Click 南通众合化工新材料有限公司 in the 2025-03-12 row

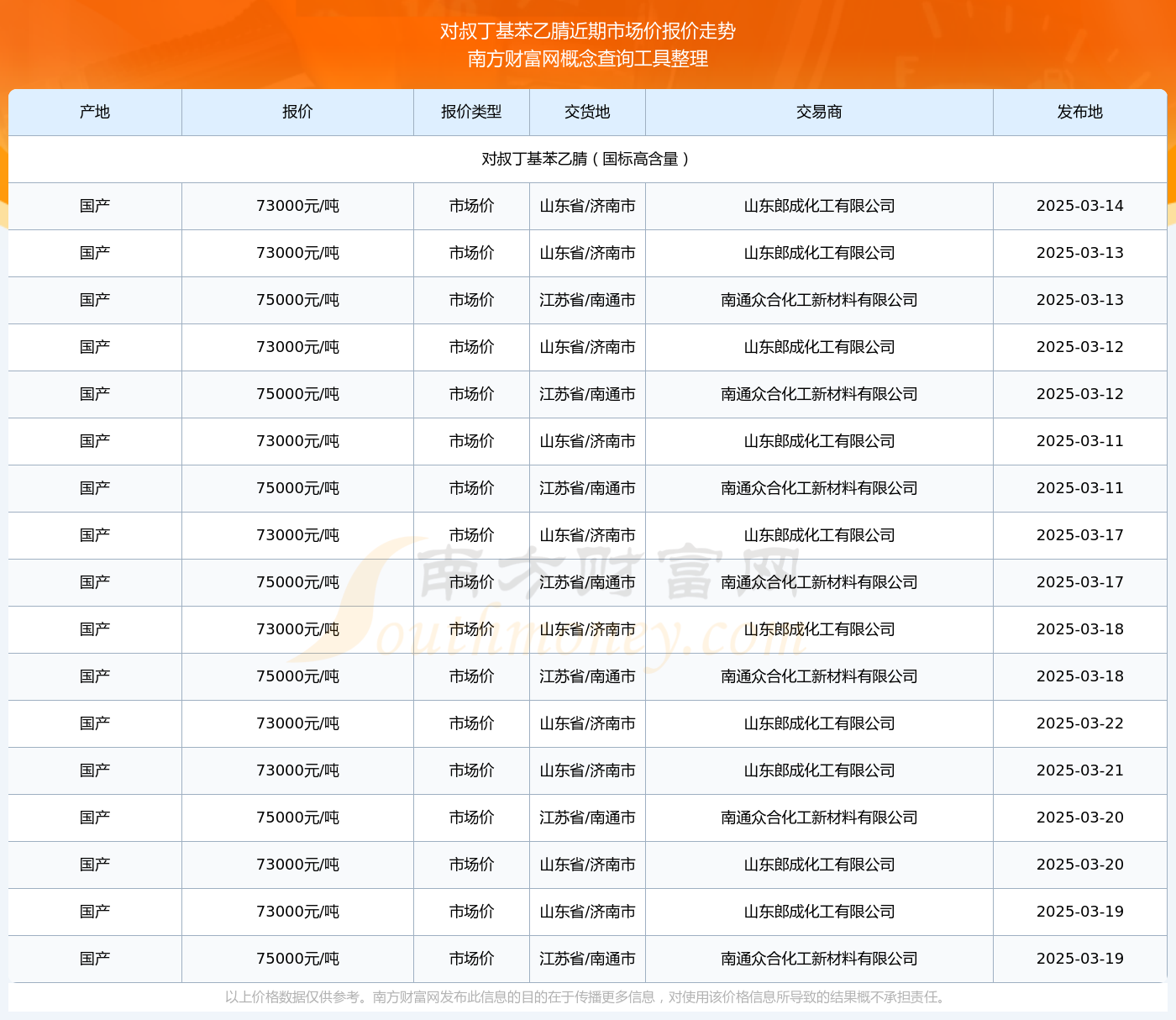click(x=819, y=394)
